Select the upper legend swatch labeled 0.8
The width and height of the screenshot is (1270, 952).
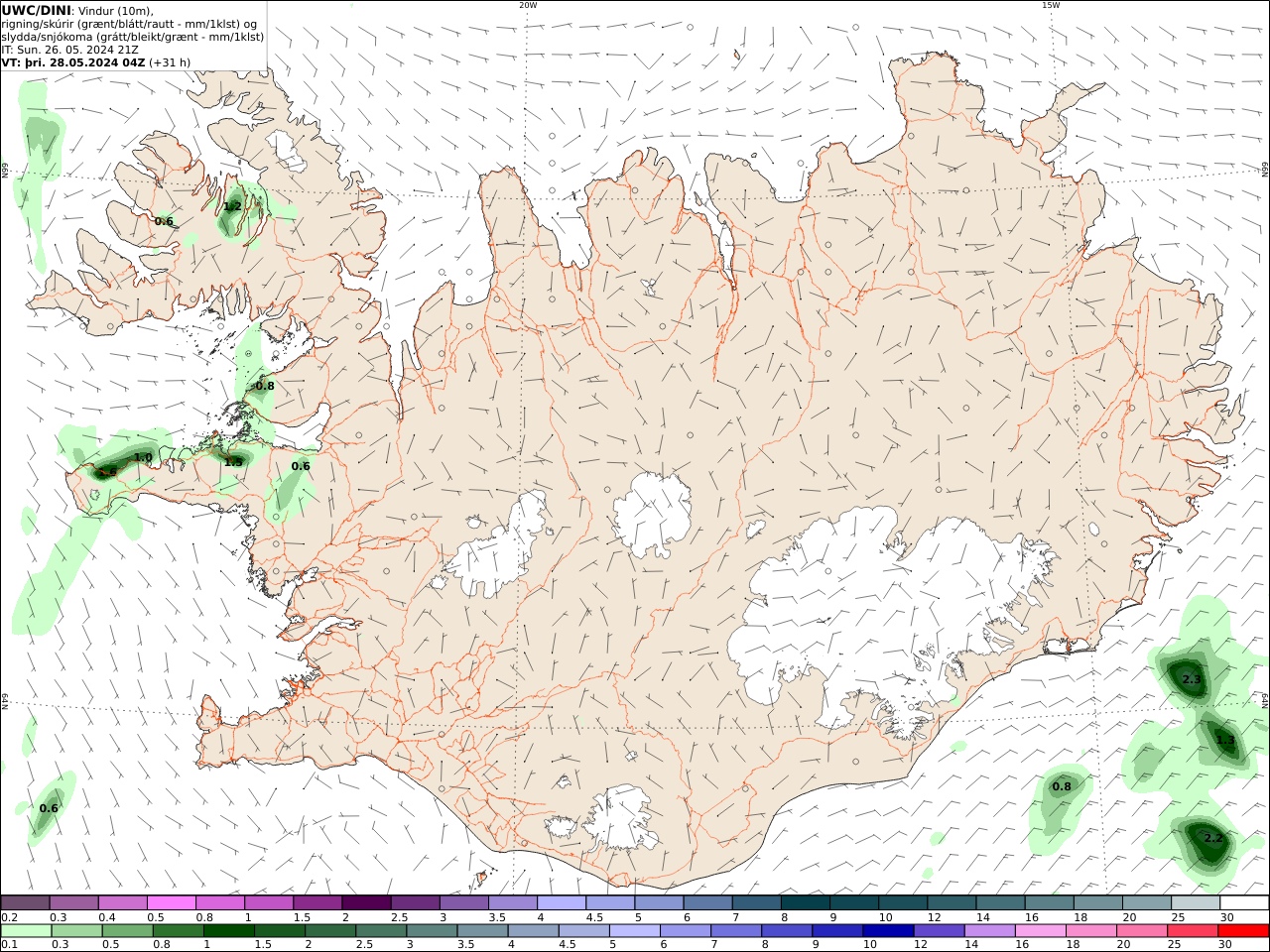[x=220, y=902]
